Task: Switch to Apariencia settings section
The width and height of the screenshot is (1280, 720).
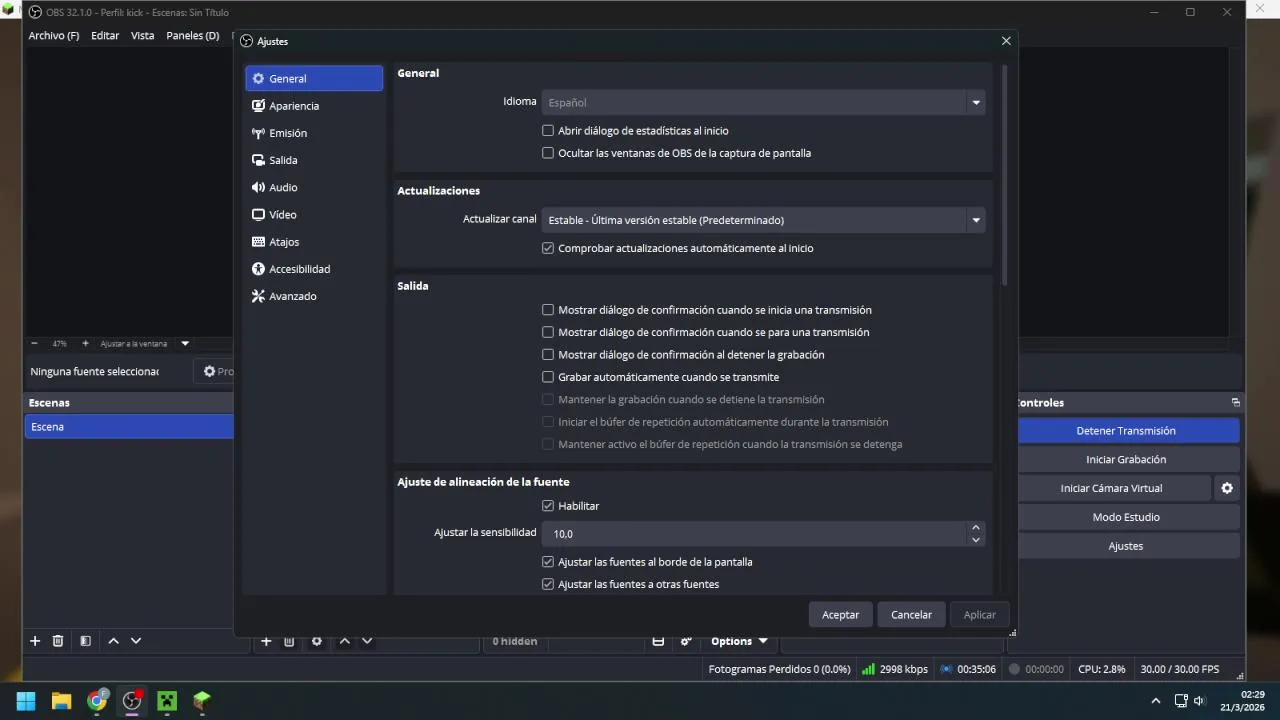Action: pos(314,106)
